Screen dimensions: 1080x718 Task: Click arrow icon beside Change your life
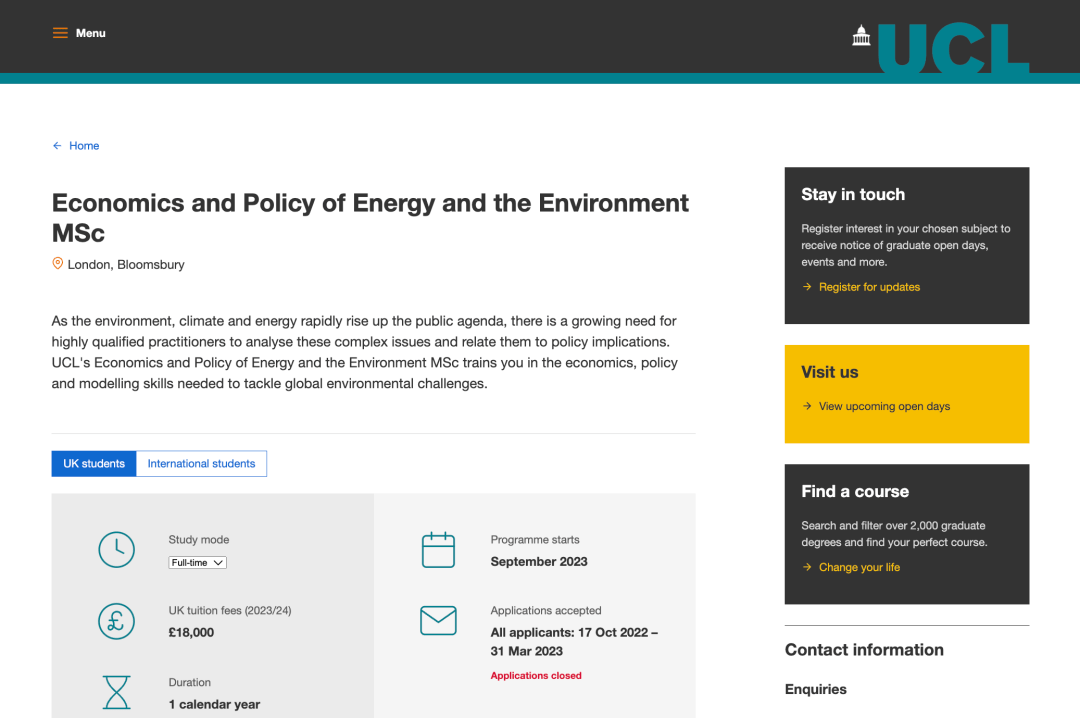807,567
